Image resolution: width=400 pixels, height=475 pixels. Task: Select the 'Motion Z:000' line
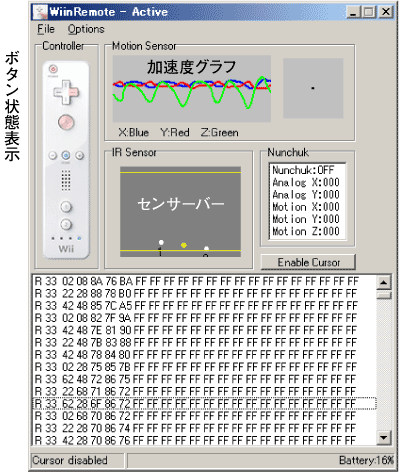[306, 231]
